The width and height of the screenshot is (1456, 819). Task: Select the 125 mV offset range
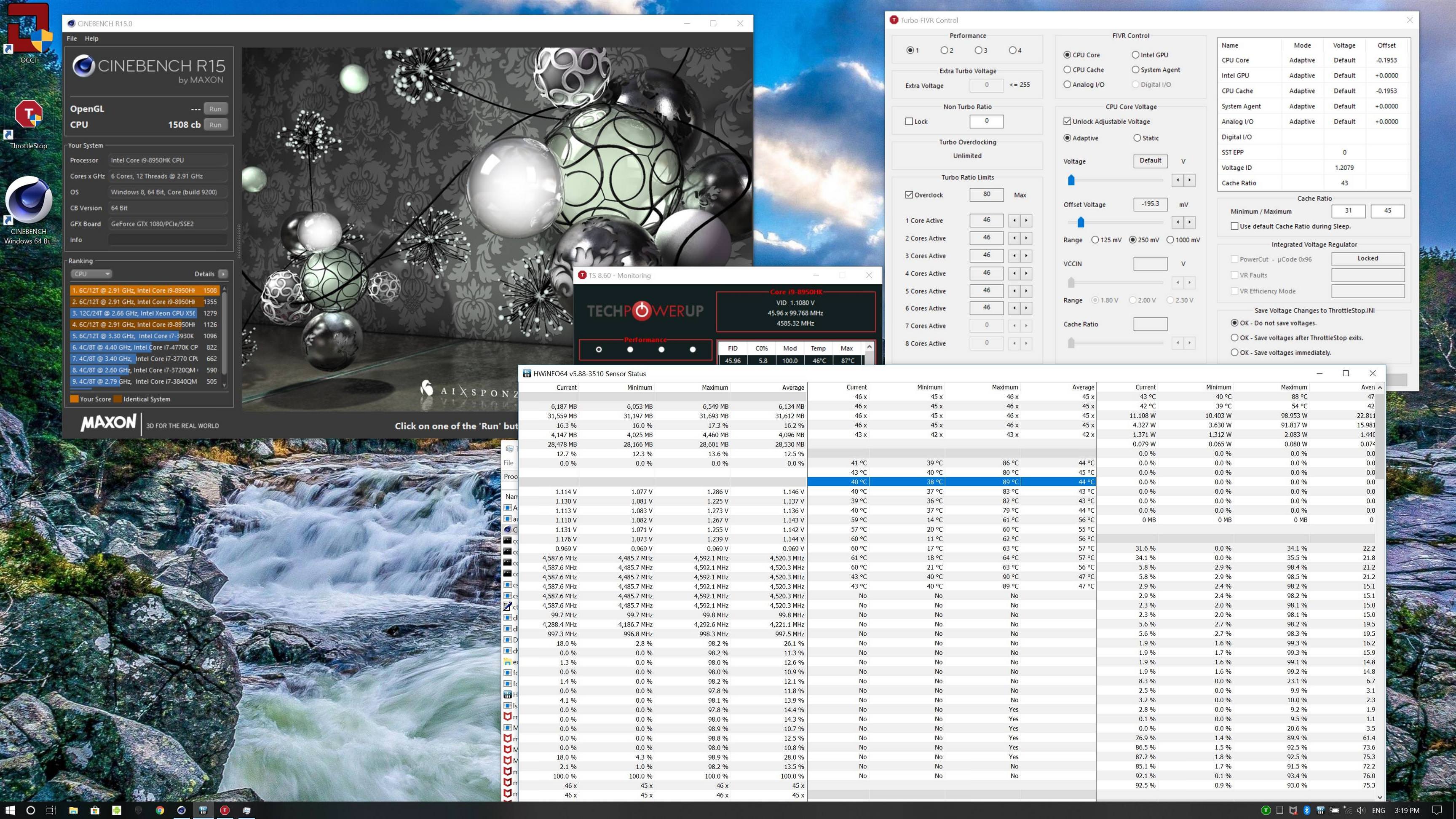coord(1106,240)
